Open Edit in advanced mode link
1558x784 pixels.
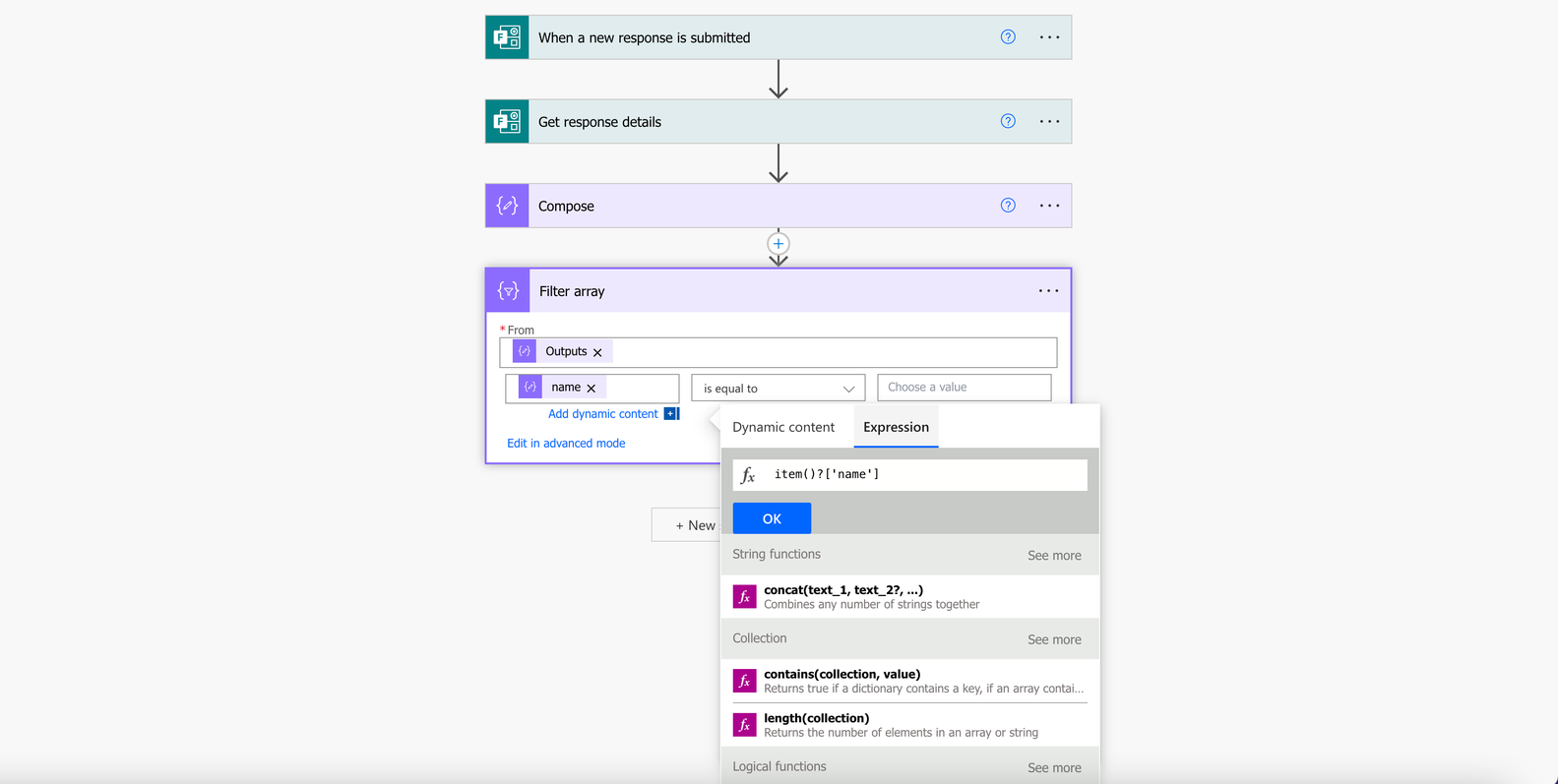[566, 444]
